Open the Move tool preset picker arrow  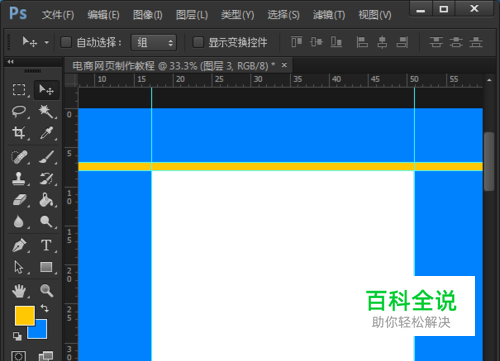tap(47, 43)
